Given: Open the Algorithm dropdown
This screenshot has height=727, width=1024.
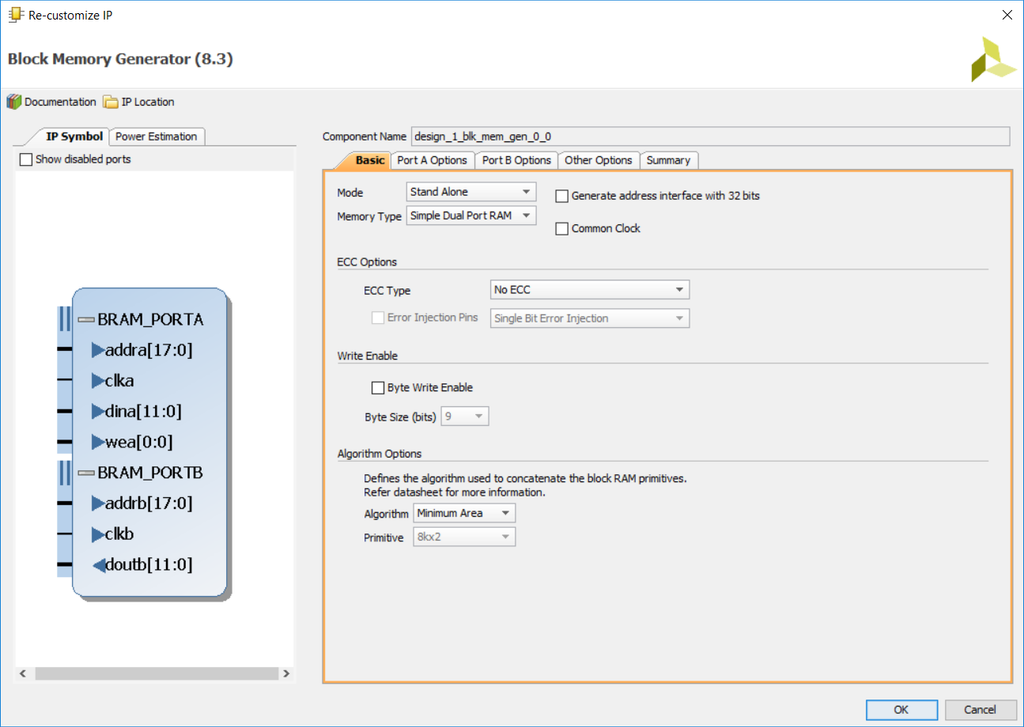Looking at the screenshot, I should 464,513.
